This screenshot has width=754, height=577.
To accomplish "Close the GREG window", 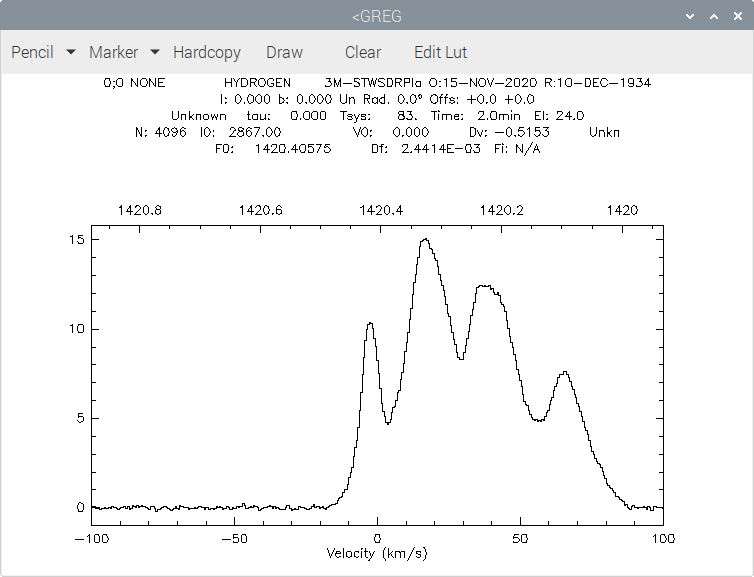I will (738, 16).
